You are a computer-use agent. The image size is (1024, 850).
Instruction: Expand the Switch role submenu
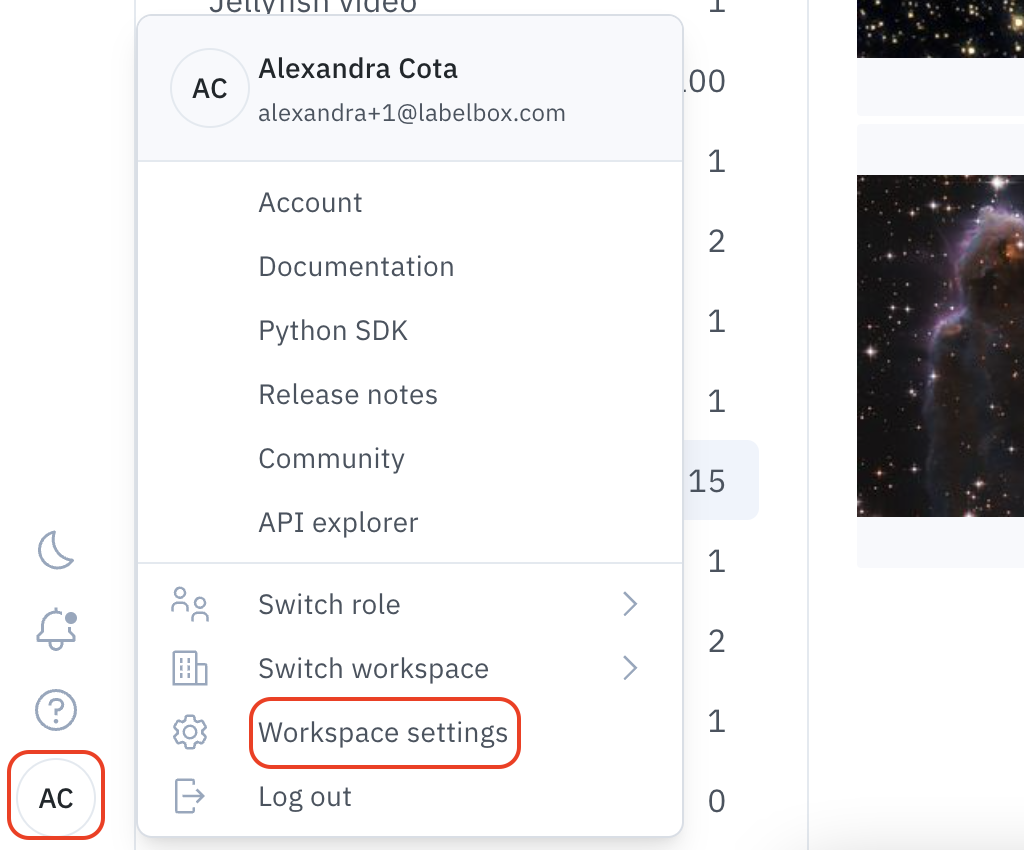tap(410, 605)
